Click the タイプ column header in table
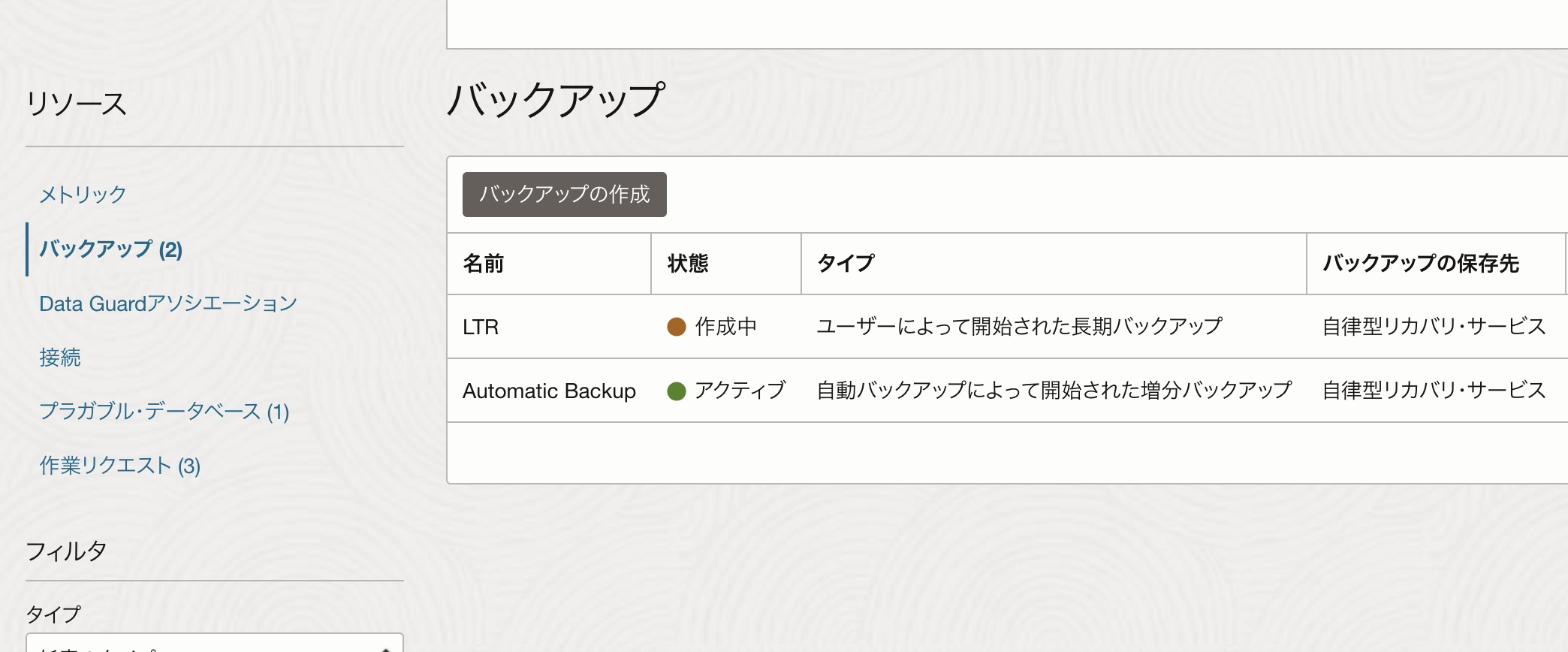Screen dimensions: 1568x652 (845, 264)
